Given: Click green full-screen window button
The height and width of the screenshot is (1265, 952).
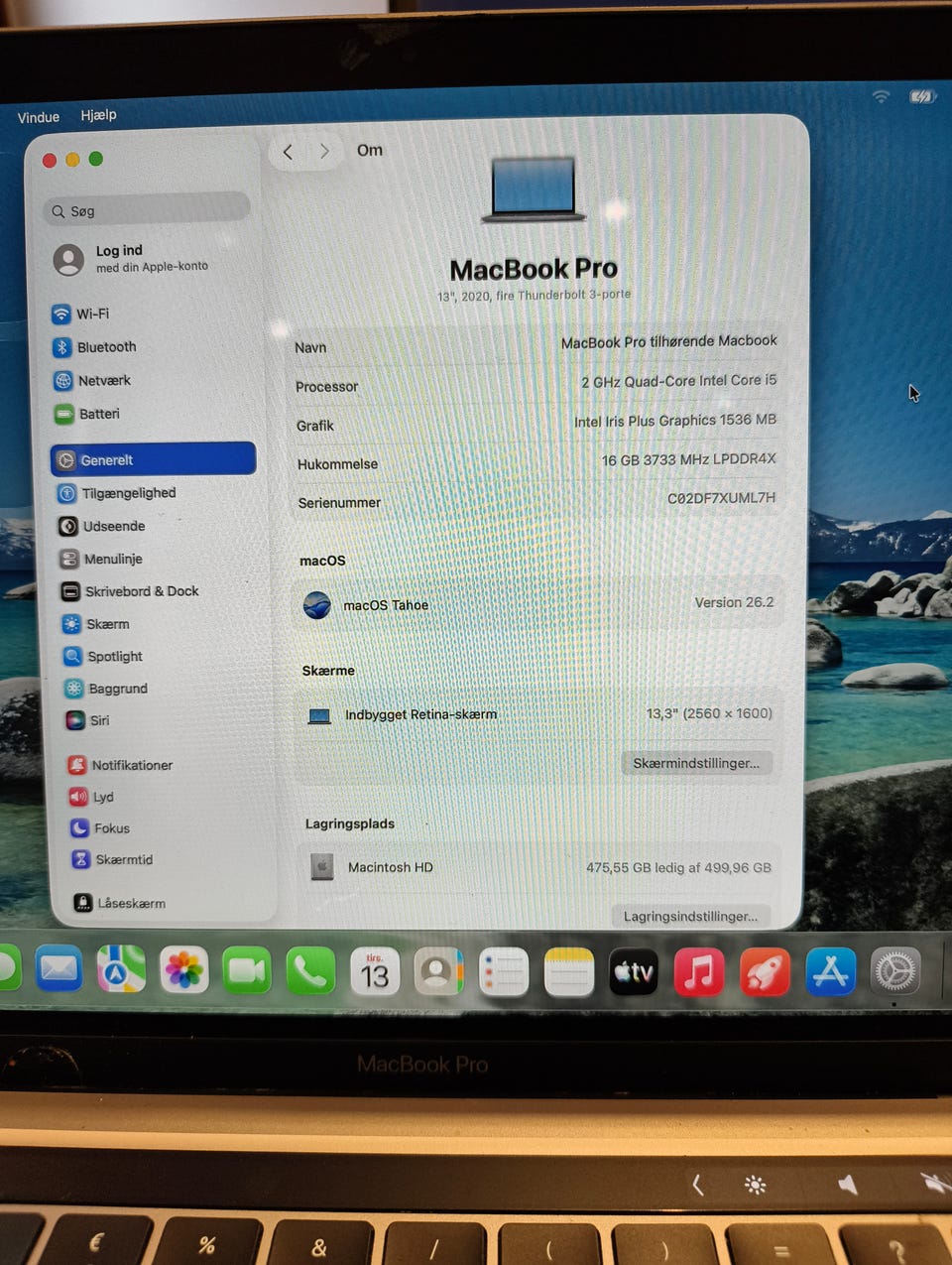Looking at the screenshot, I should click(x=95, y=159).
